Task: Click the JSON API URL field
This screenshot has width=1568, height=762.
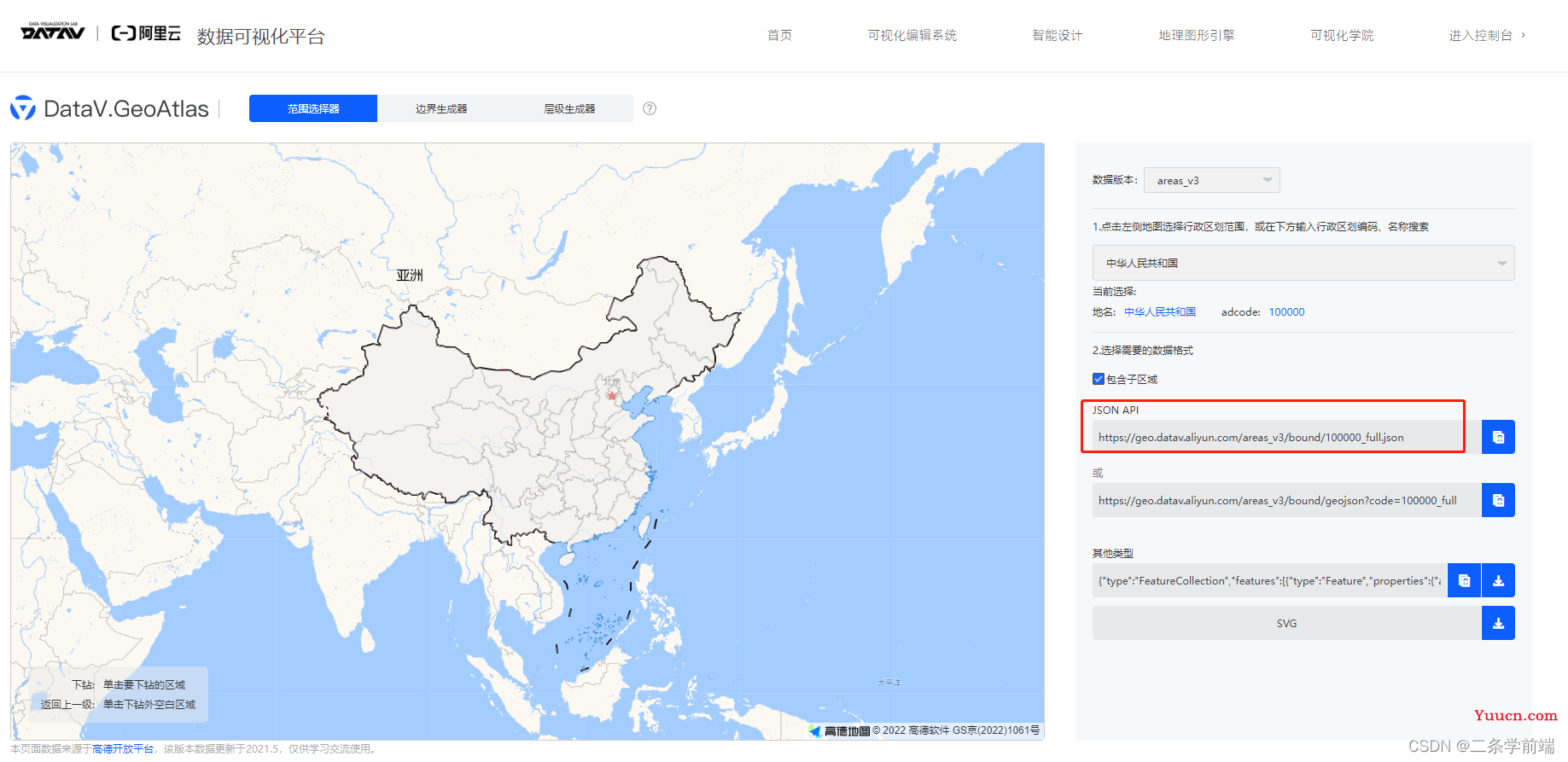Action: (x=1286, y=437)
